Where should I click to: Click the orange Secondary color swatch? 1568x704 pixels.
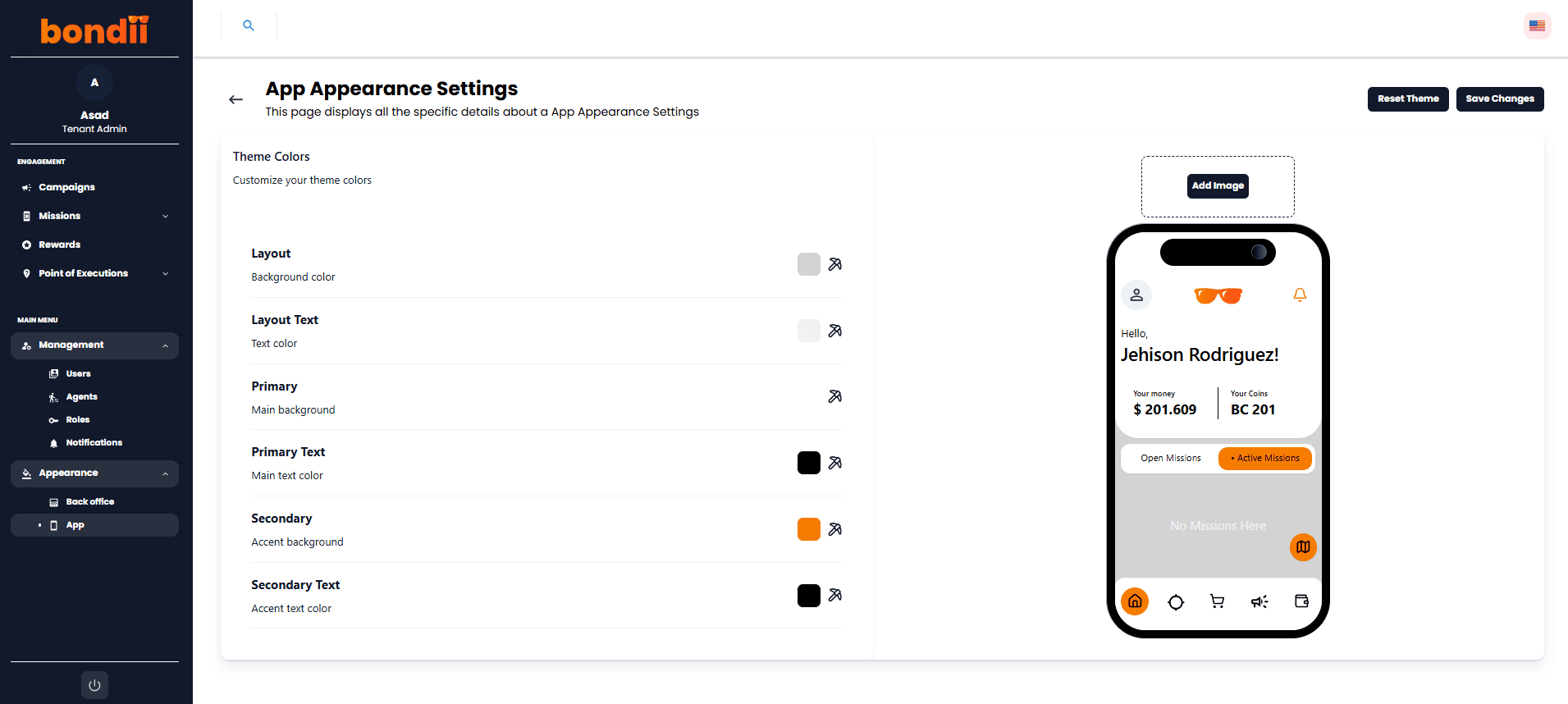pyautogui.click(x=809, y=529)
